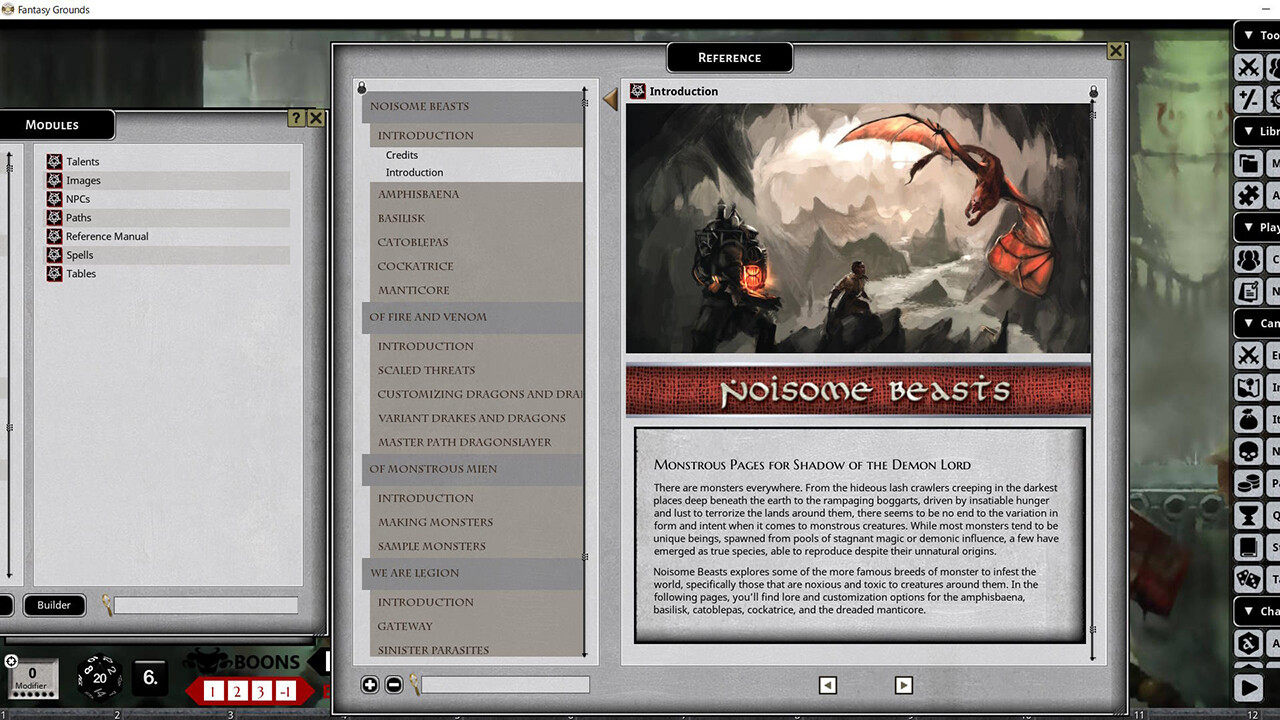Image resolution: width=1280 pixels, height=720 pixels.
Task: Click the book icon beside Reference Manual
Action: tap(53, 236)
